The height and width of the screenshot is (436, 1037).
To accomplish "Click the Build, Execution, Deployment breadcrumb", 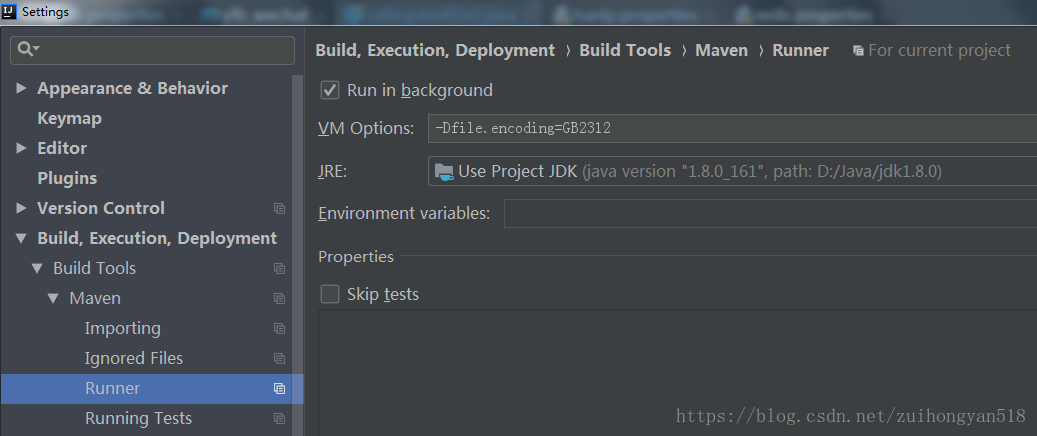I will click(435, 51).
